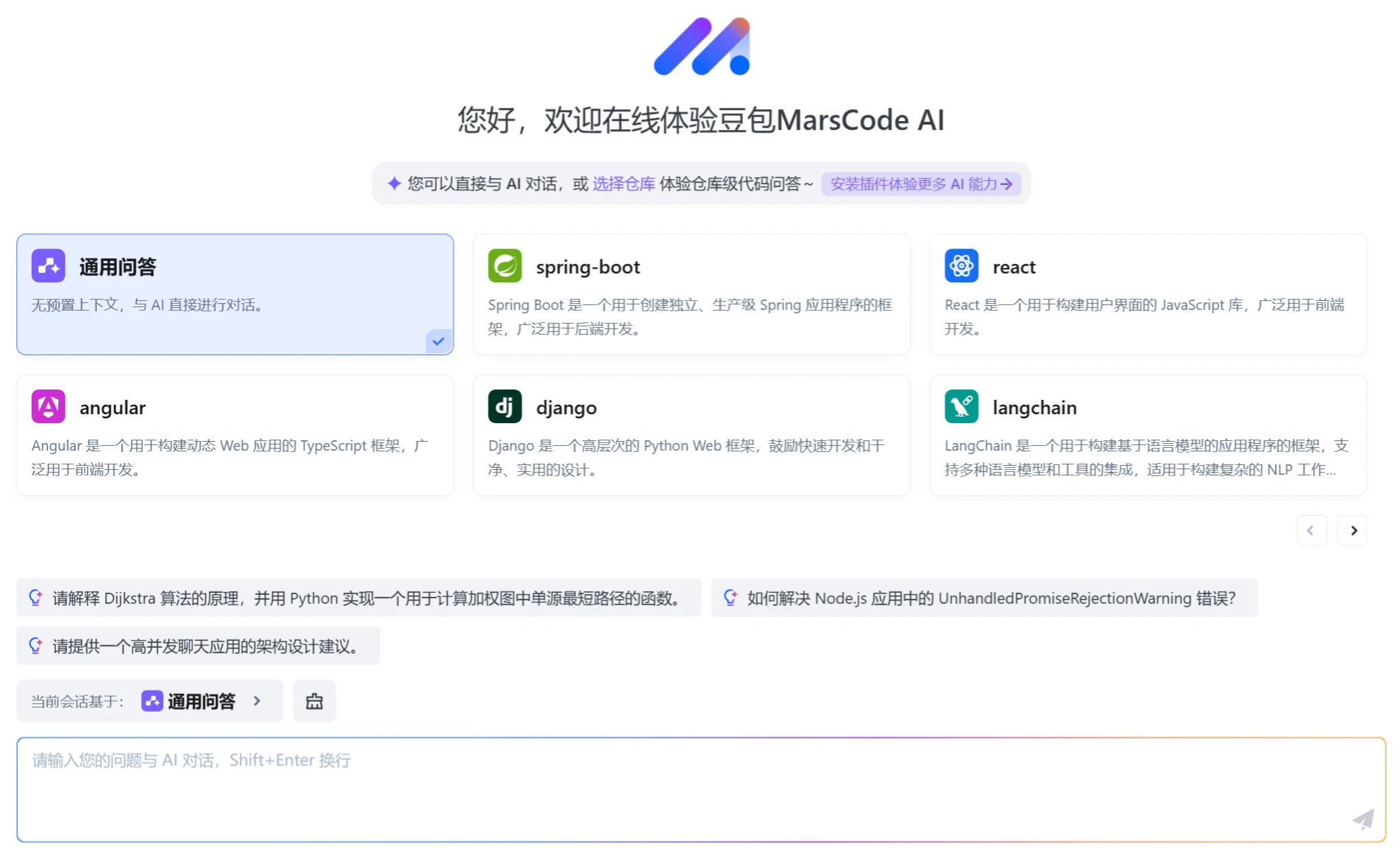
Task: Go to next page of repositories
Action: click(1353, 530)
